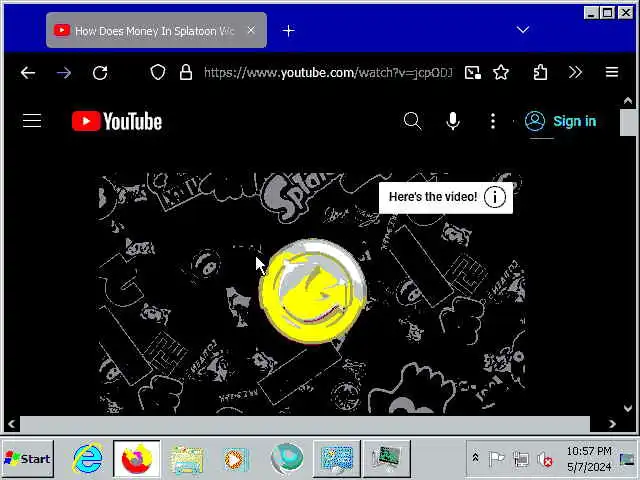Open the YouTube guide hamburger menu
The image size is (640, 480).
(32, 121)
